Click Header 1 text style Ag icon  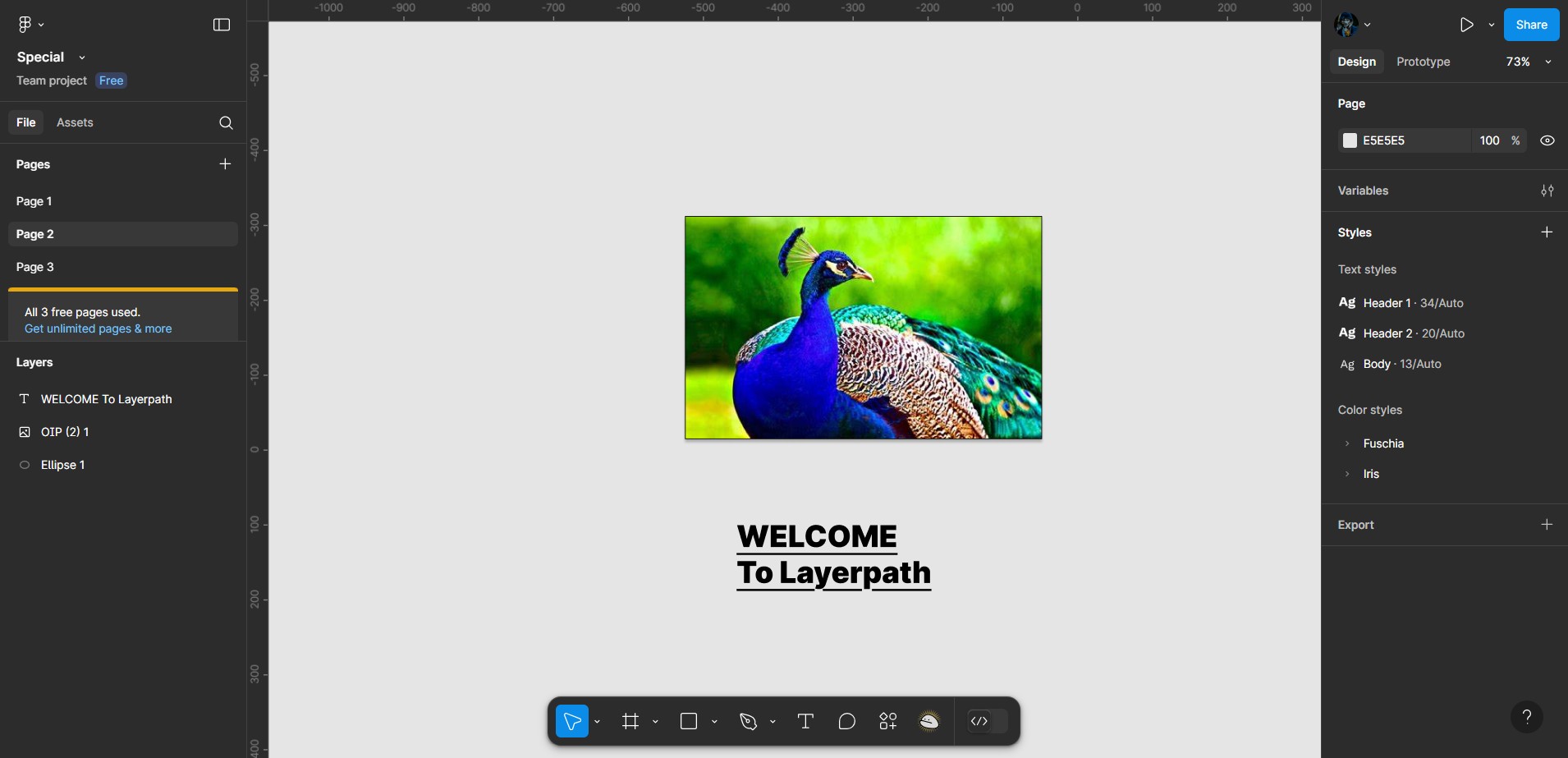click(1347, 302)
